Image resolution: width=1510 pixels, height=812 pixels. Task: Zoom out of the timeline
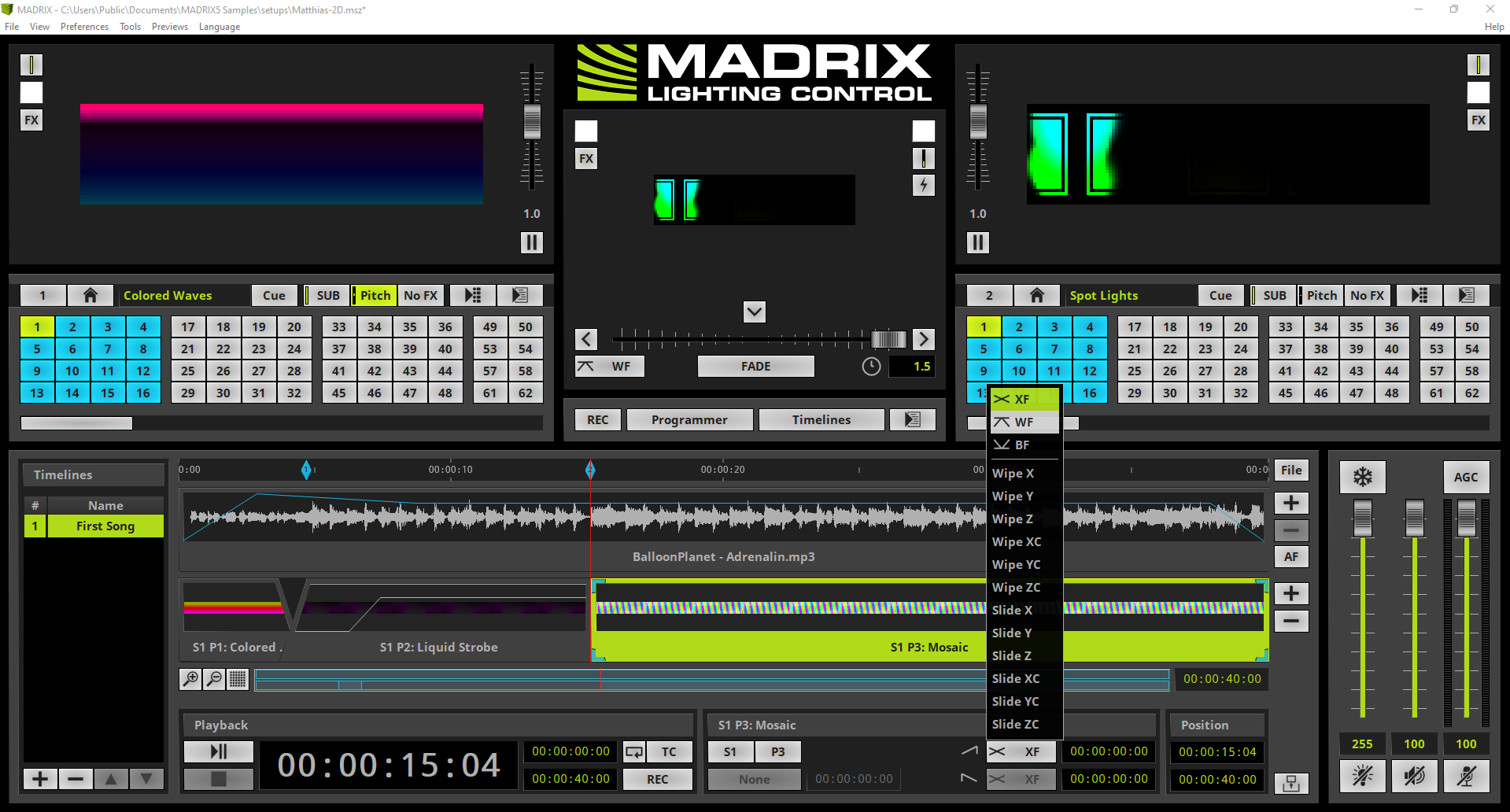[214, 679]
